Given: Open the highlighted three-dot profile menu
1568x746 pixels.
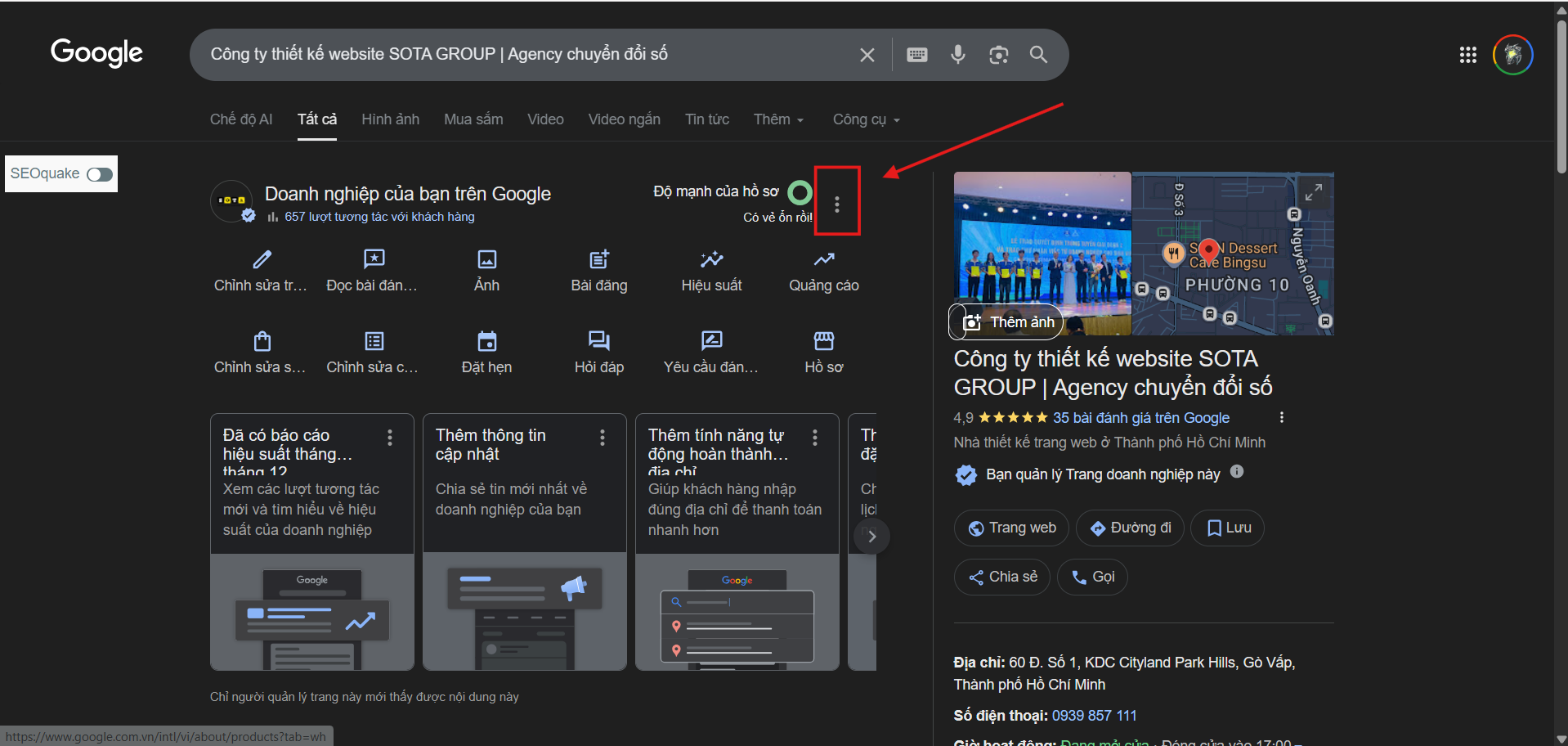Looking at the screenshot, I should pyautogui.click(x=836, y=204).
